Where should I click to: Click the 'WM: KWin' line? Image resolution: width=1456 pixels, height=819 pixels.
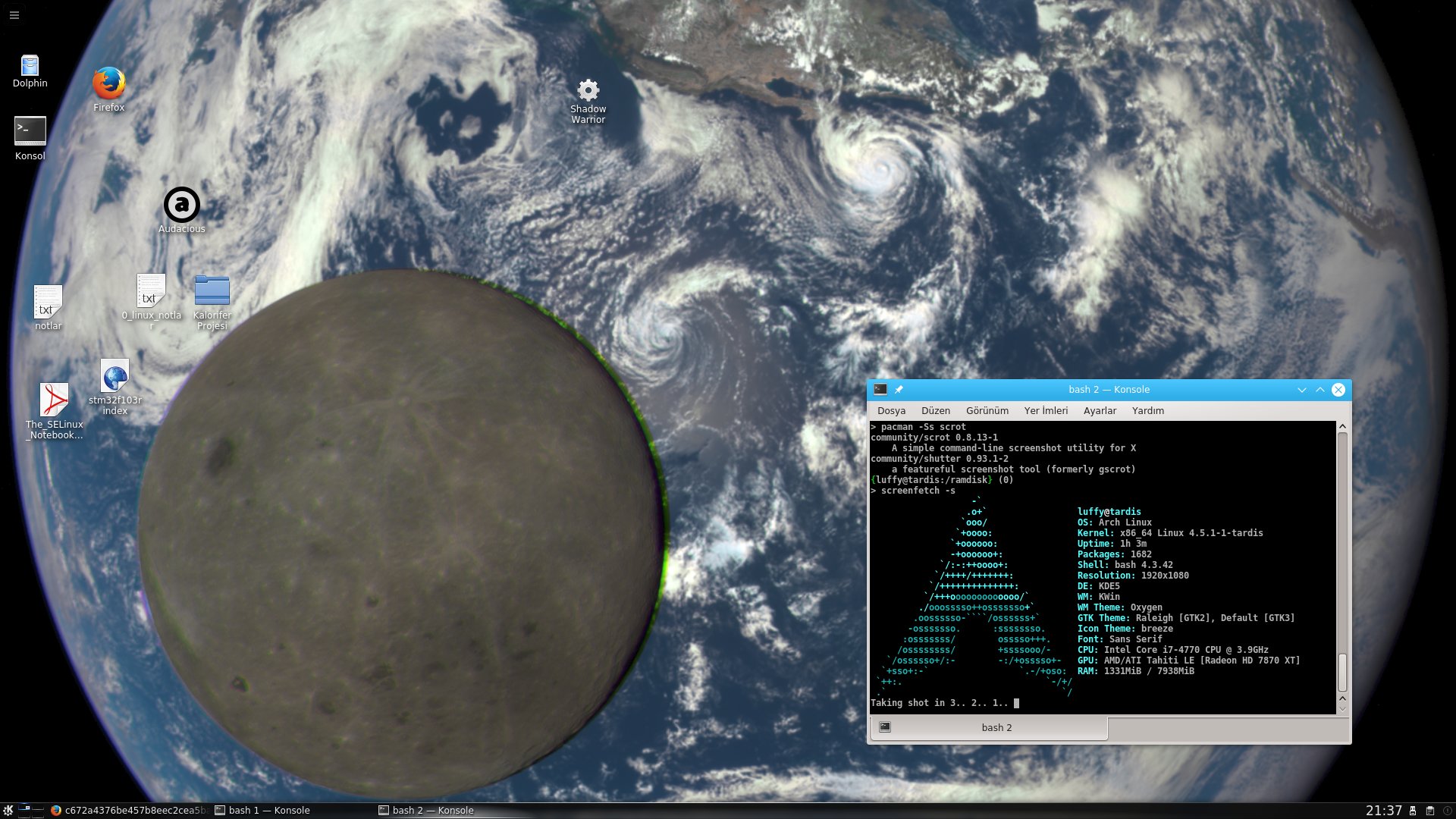point(1098,597)
